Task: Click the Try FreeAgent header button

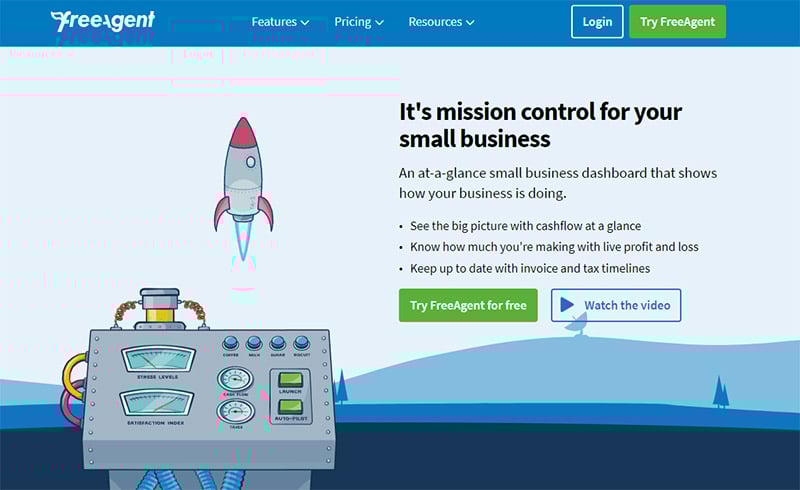Action: coord(677,22)
